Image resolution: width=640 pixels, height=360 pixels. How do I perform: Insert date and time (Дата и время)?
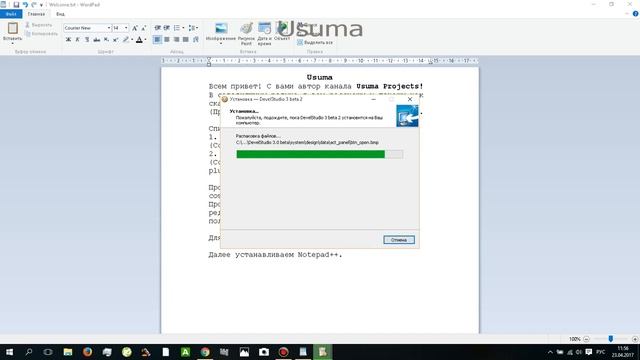264,33
